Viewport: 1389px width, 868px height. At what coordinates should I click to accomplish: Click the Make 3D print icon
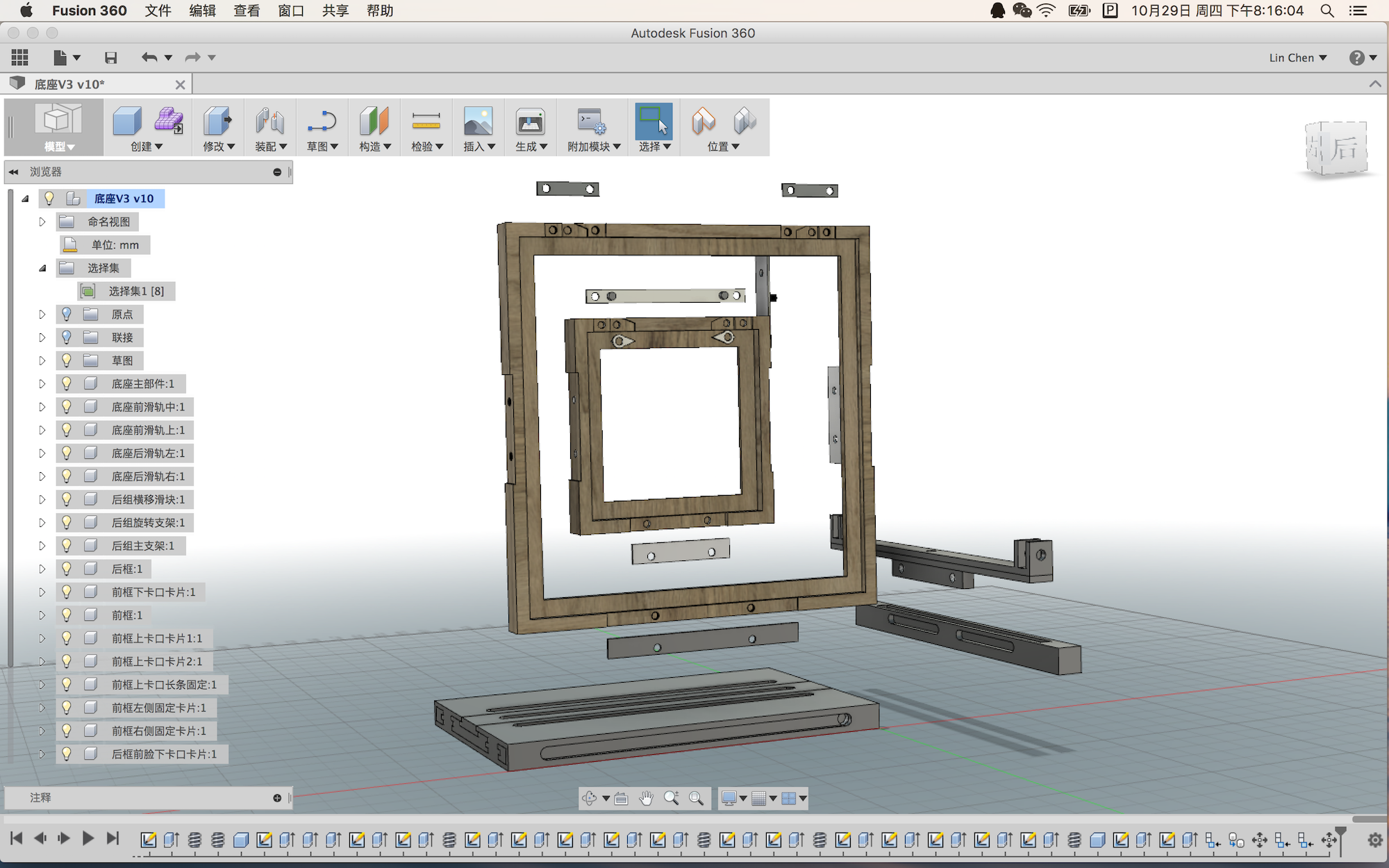click(x=530, y=121)
